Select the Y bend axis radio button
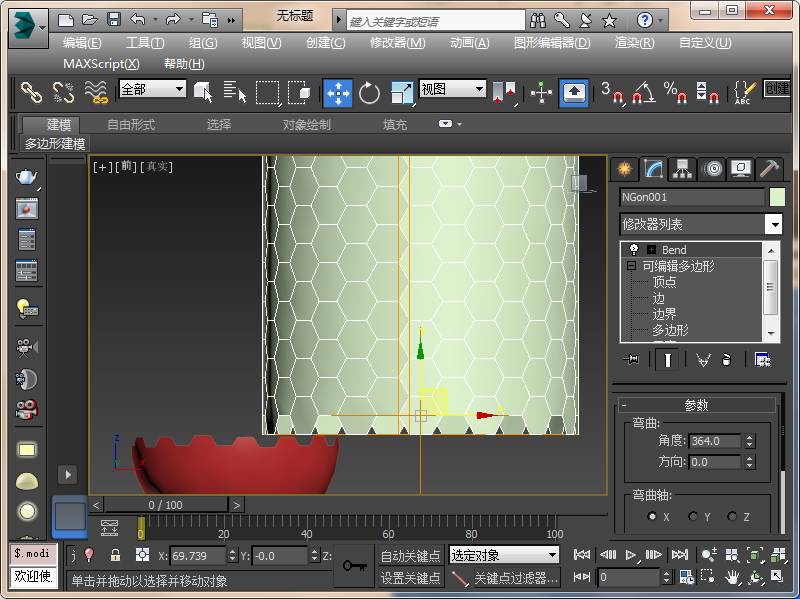The width and height of the screenshot is (800, 599). pyautogui.click(x=693, y=516)
